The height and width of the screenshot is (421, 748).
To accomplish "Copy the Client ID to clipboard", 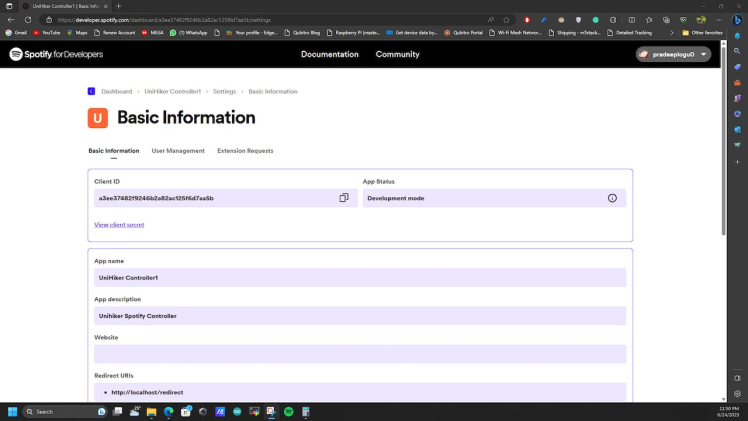I will (343, 198).
